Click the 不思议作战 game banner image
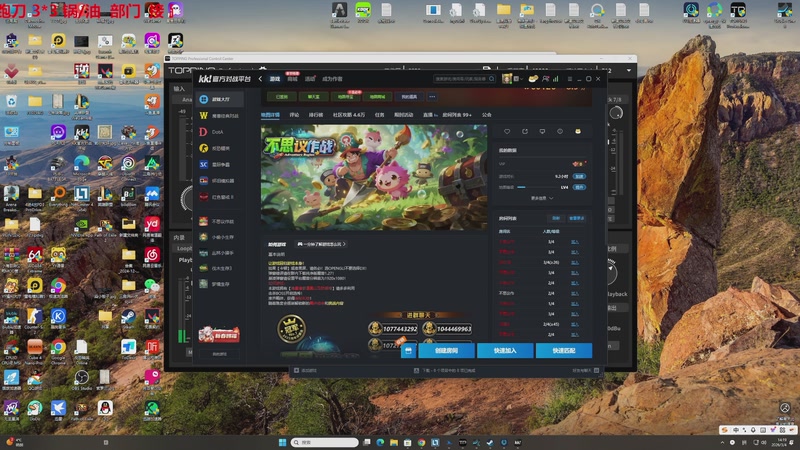800x450 pixels. tap(374, 177)
